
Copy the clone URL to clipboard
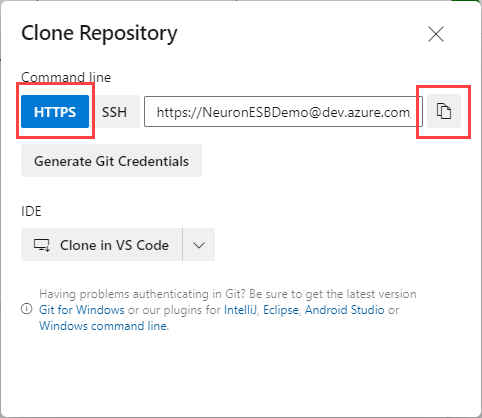pyautogui.click(x=444, y=111)
